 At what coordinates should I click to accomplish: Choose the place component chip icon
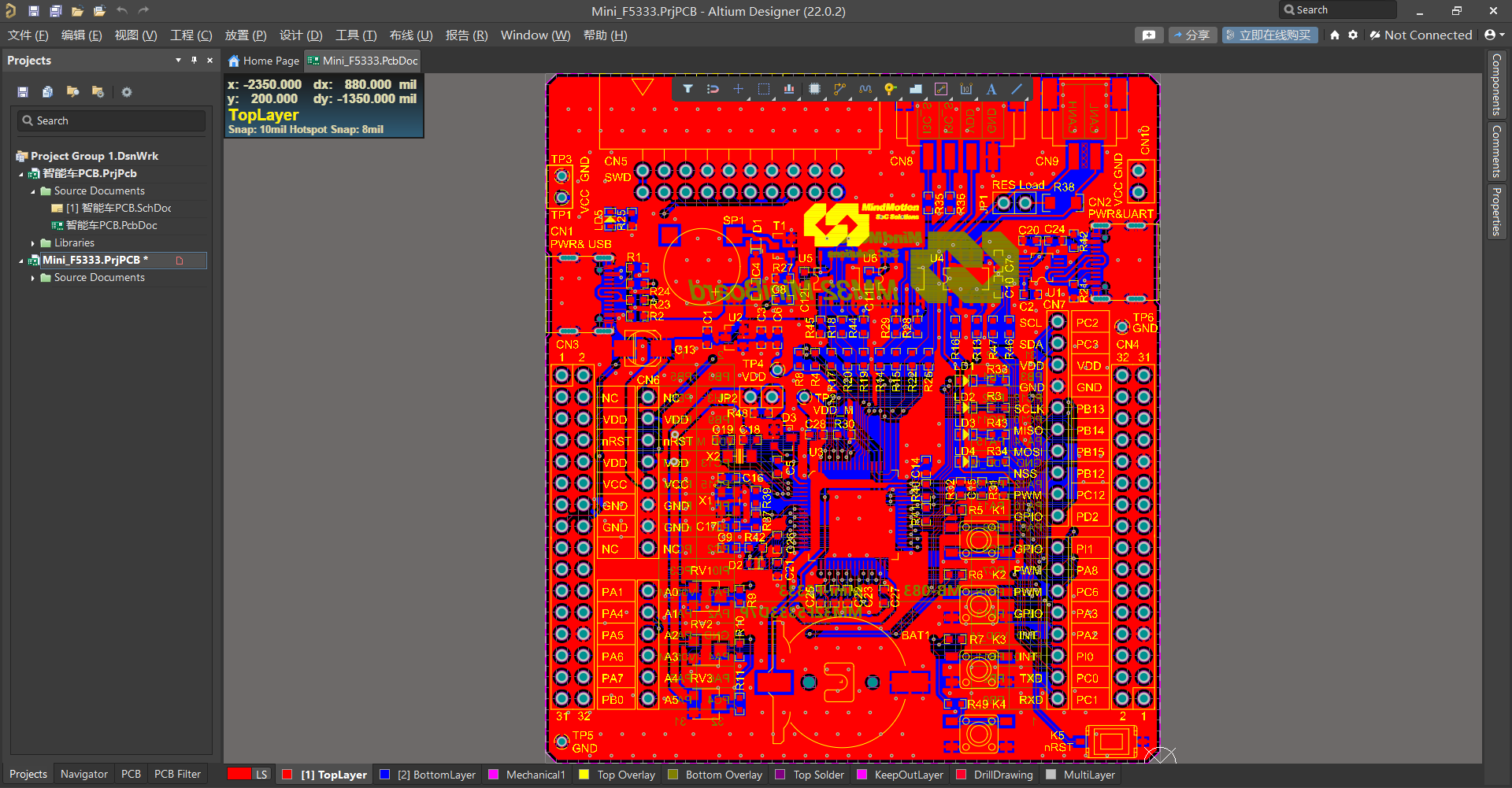[x=814, y=89]
